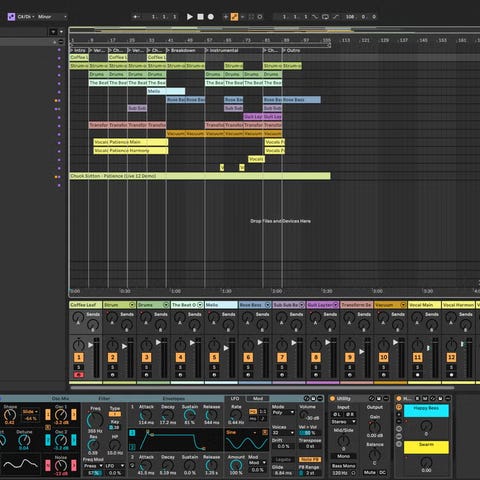Image resolution: width=480 pixels, height=480 pixels.
Task: Open the Mode Poly dropdown
Action: pyautogui.click(x=283, y=412)
